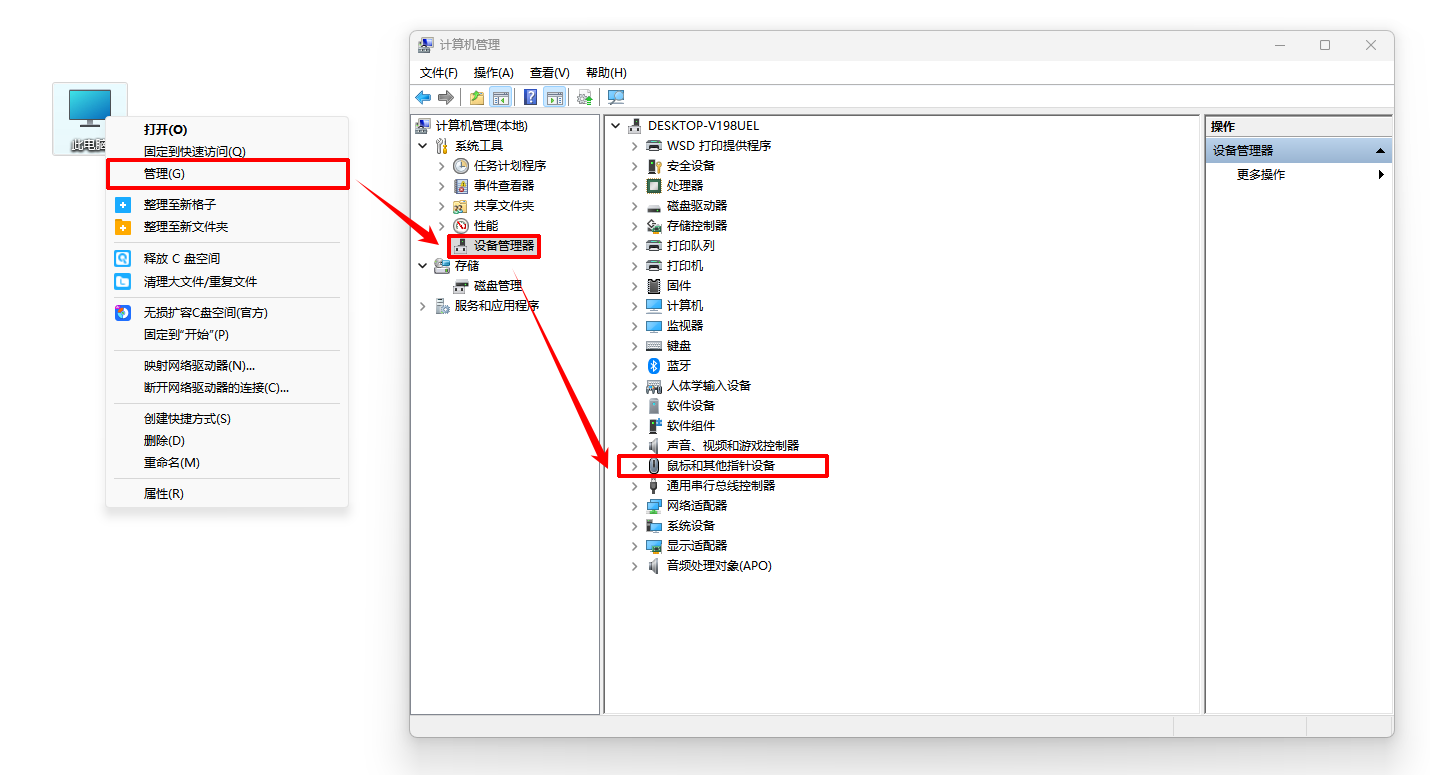Expand WSD 打印提供程序 category

click(x=634, y=145)
